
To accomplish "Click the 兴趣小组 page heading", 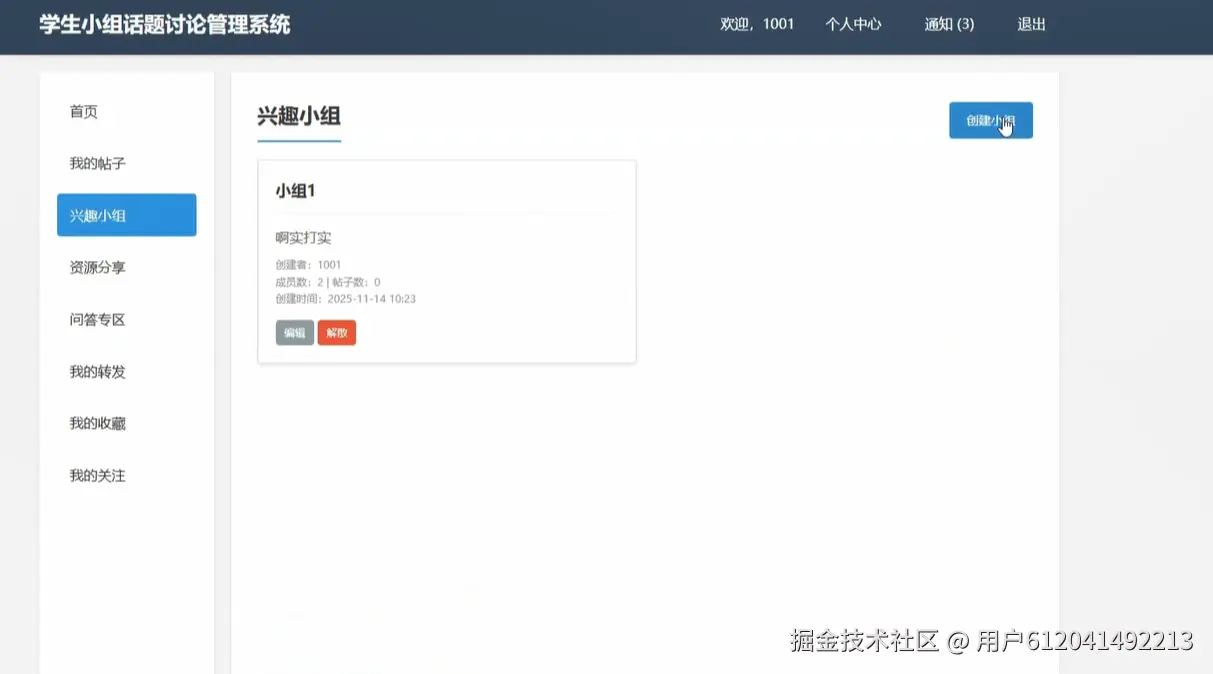I will (x=298, y=116).
